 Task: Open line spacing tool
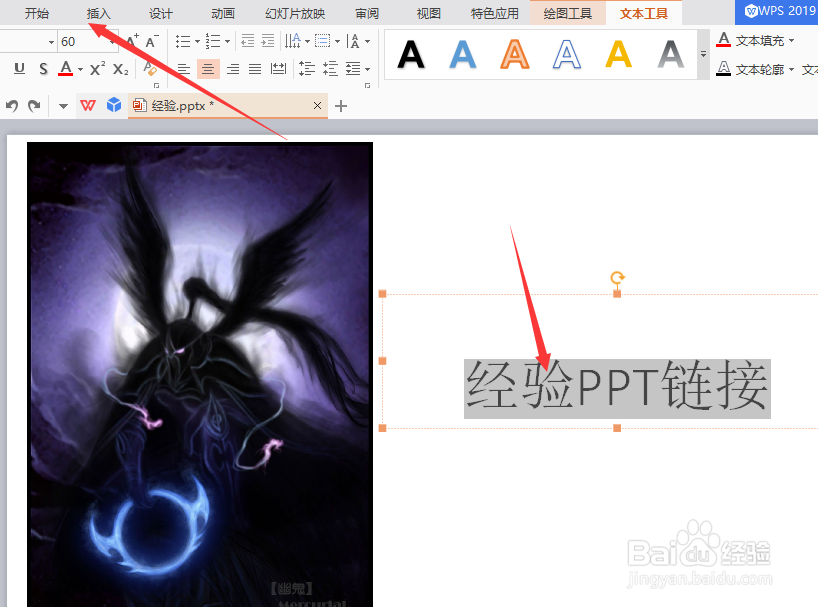[x=307, y=68]
